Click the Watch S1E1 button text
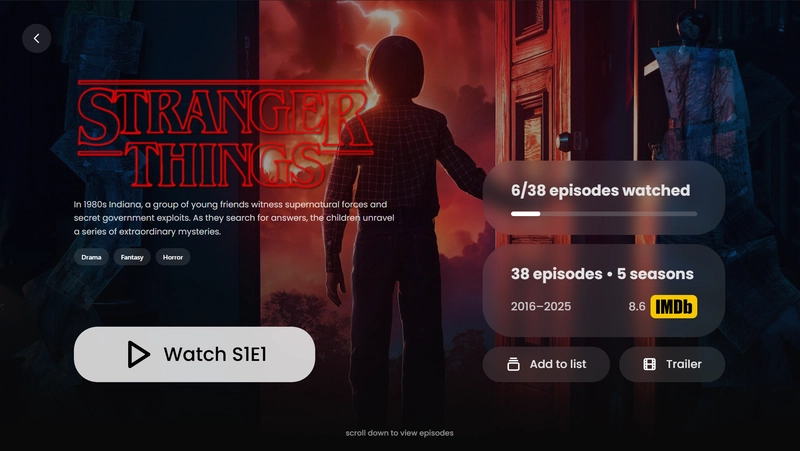The height and width of the screenshot is (451, 800). click(215, 354)
